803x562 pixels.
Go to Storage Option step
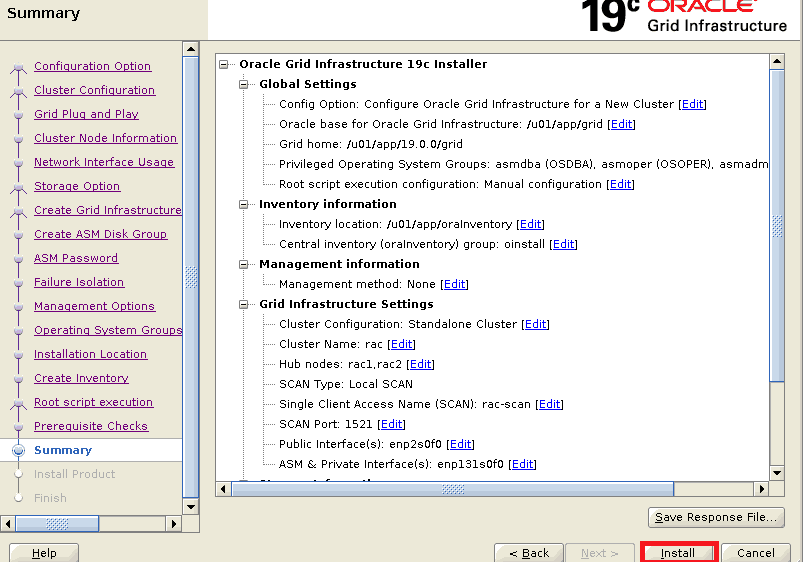77,186
